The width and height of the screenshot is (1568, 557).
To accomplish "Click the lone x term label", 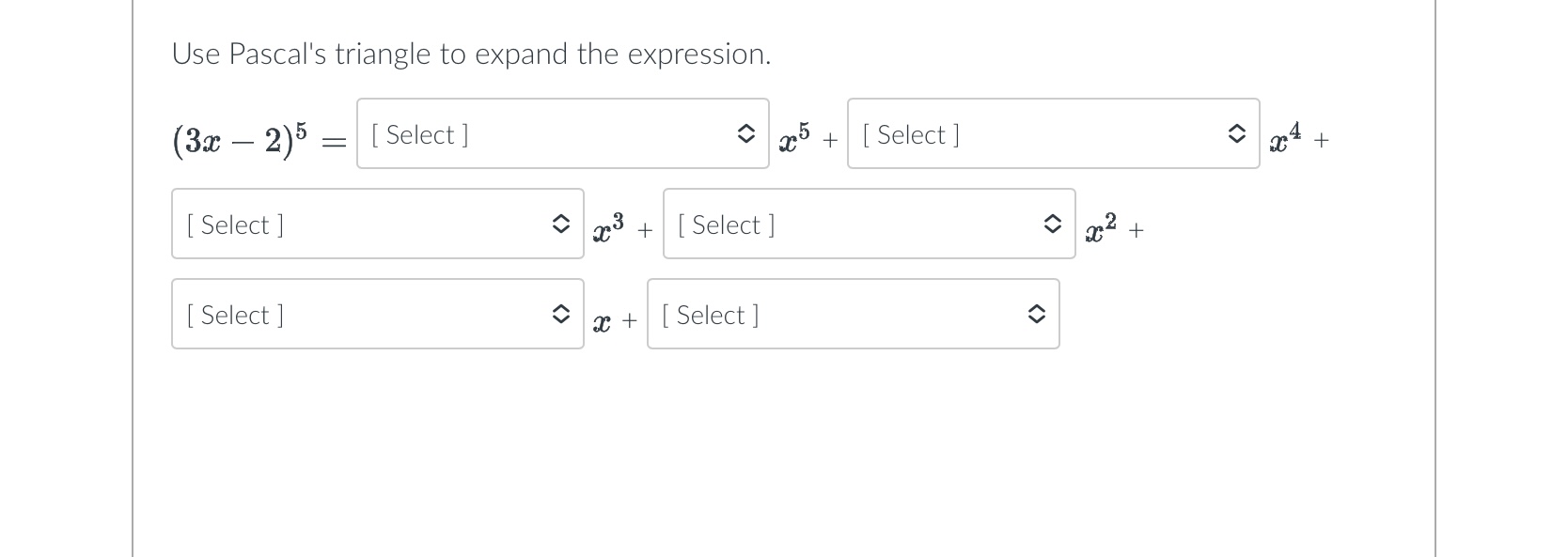I will click(x=602, y=323).
